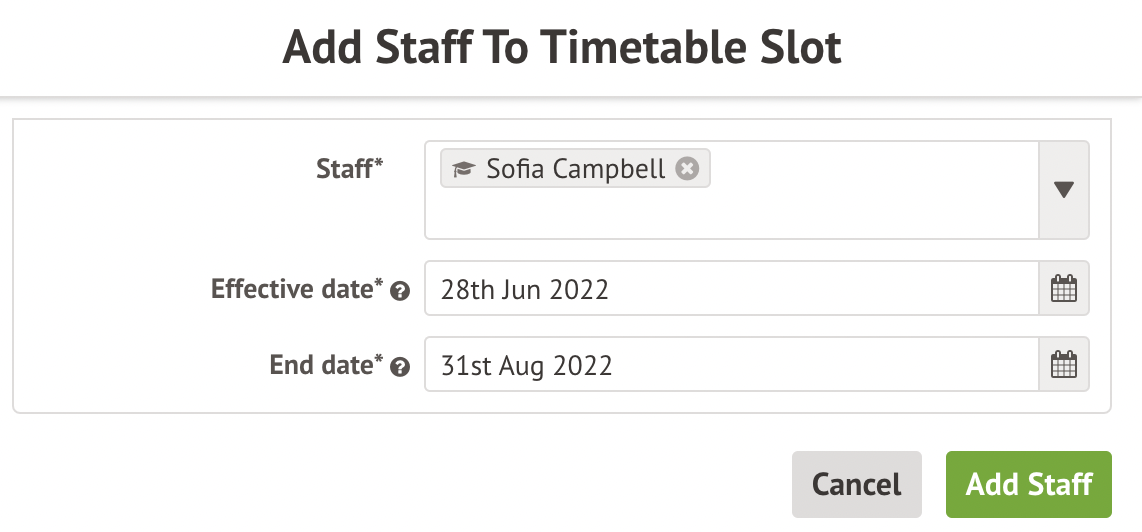Expand the Staff dropdown arrow
The width and height of the screenshot is (1142, 532).
pyautogui.click(x=1064, y=190)
